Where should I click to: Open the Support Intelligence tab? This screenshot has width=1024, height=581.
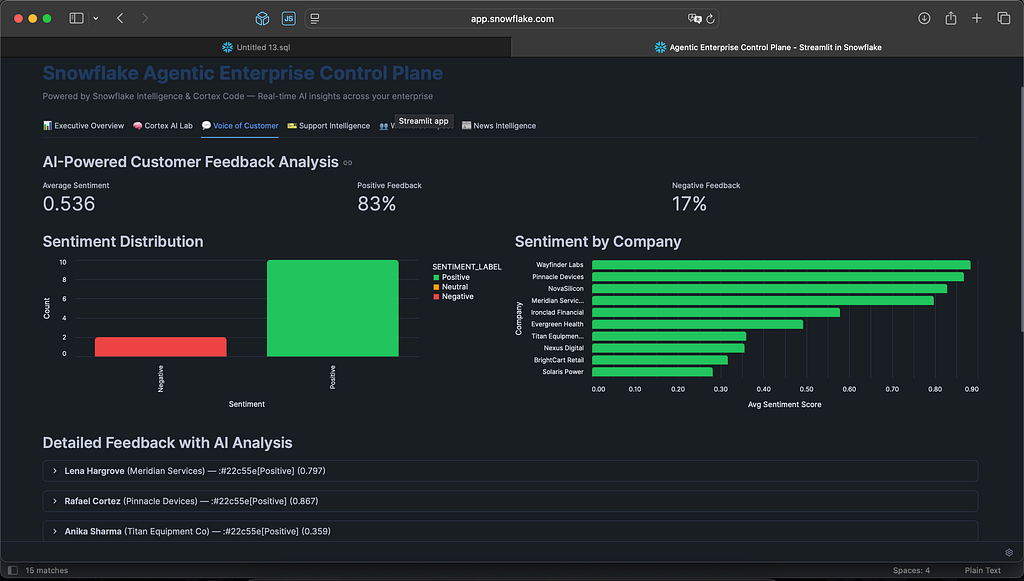[x=328, y=125]
